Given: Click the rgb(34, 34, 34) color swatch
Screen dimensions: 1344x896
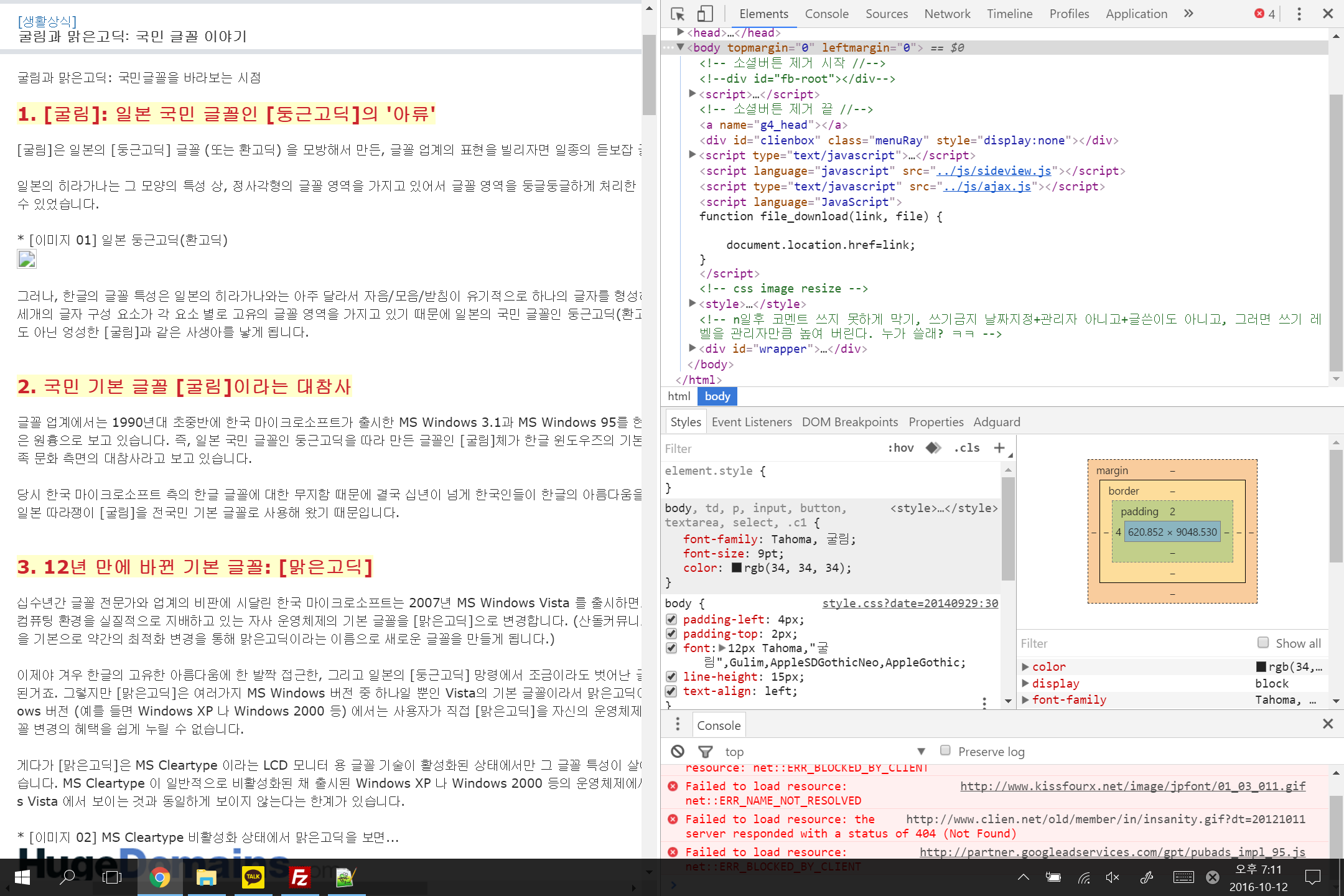Looking at the screenshot, I should (x=737, y=568).
